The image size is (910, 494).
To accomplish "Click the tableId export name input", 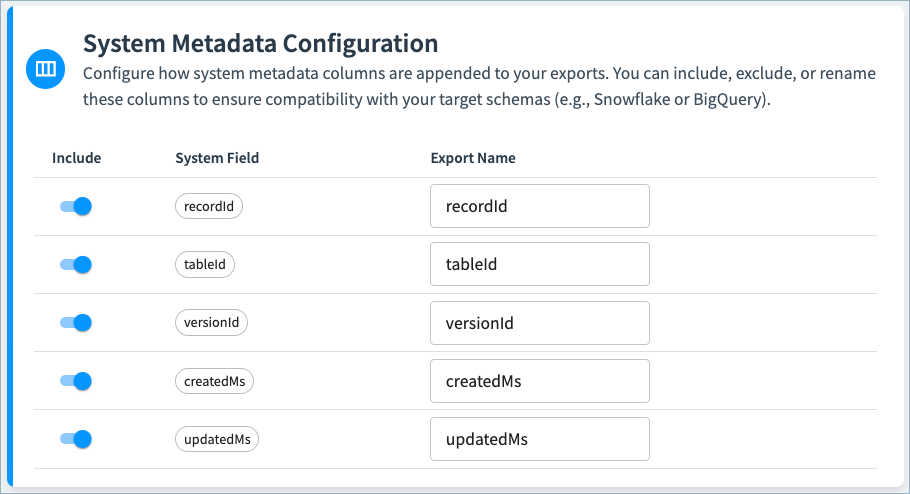I will pos(539,264).
